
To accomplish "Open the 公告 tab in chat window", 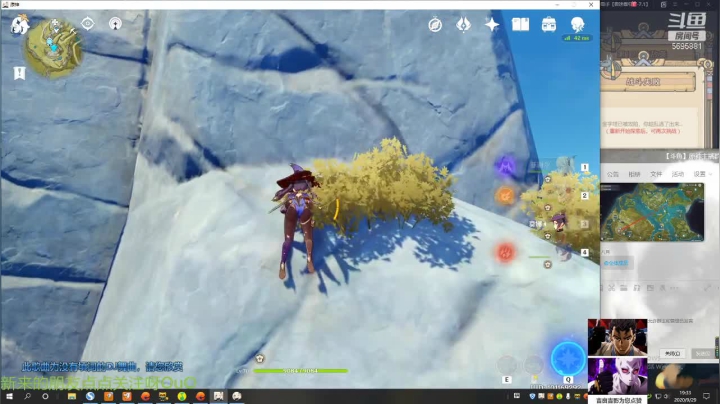I will 613,174.
